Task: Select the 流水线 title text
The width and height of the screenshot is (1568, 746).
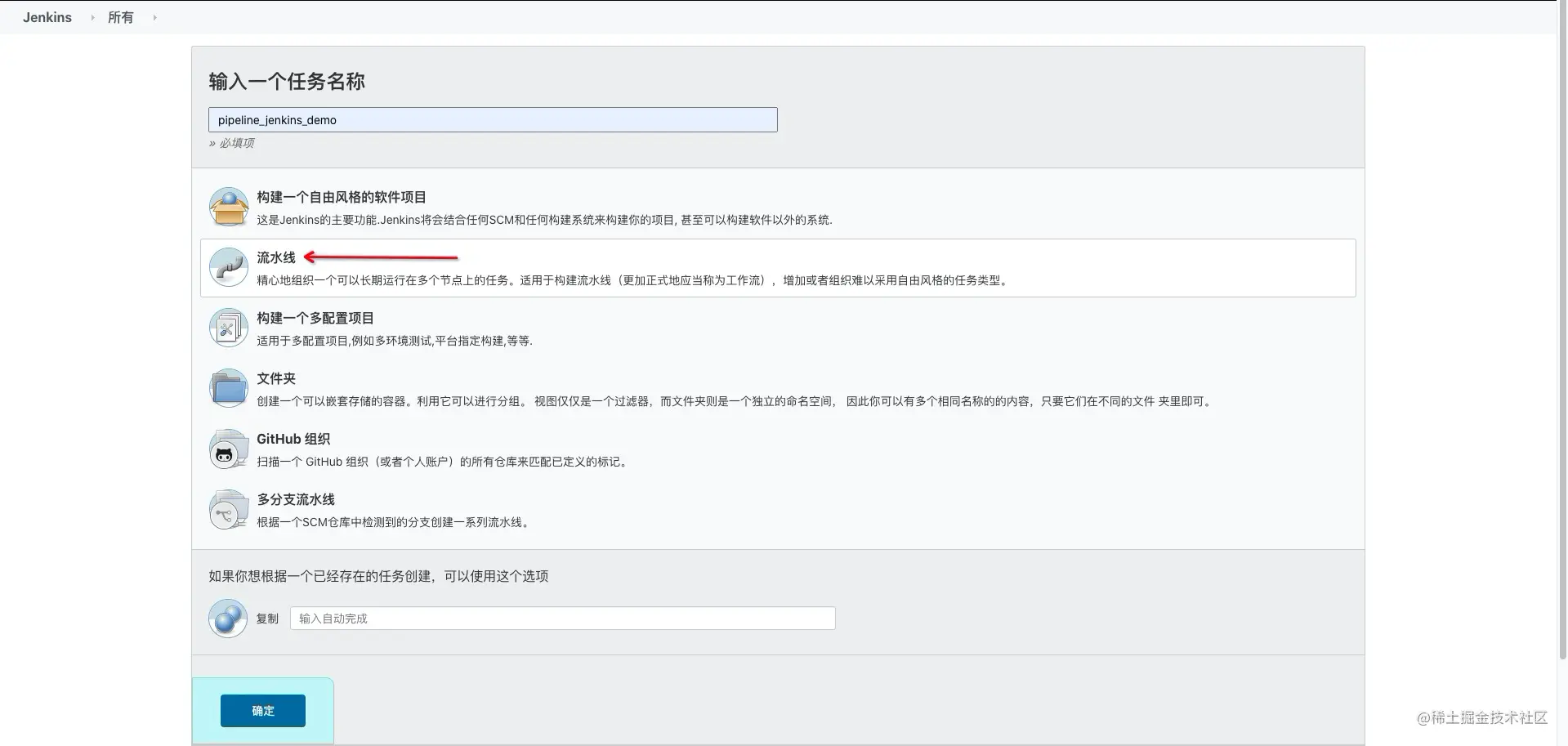Action: pyautogui.click(x=276, y=257)
